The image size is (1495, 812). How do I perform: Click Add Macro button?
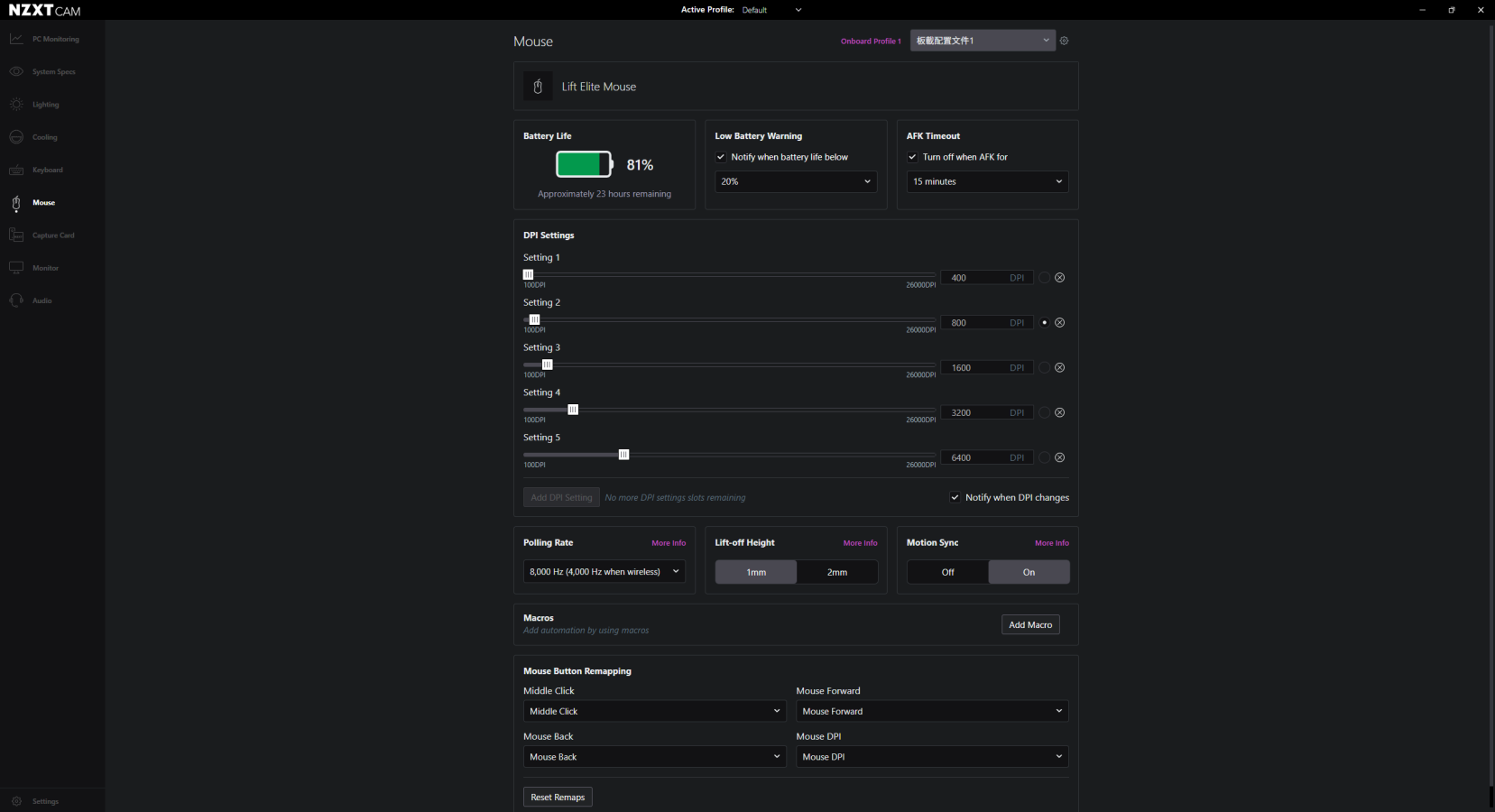pyautogui.click(x=1030, y=624)
